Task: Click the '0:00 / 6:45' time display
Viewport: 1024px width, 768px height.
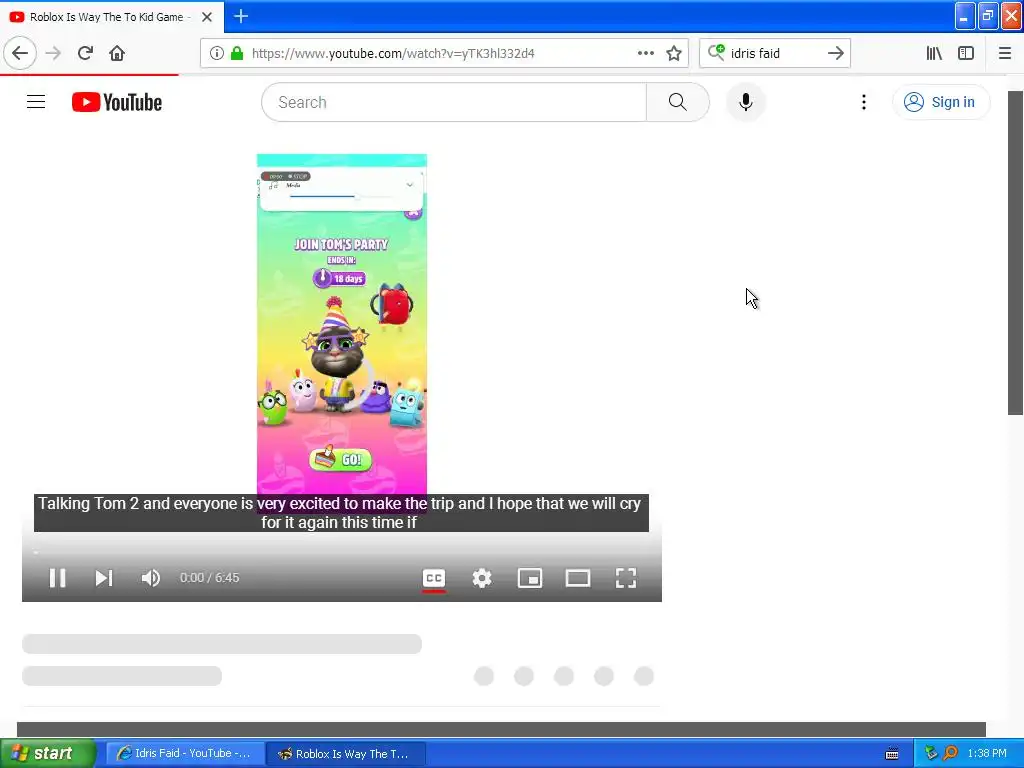Action: (210, 578)
